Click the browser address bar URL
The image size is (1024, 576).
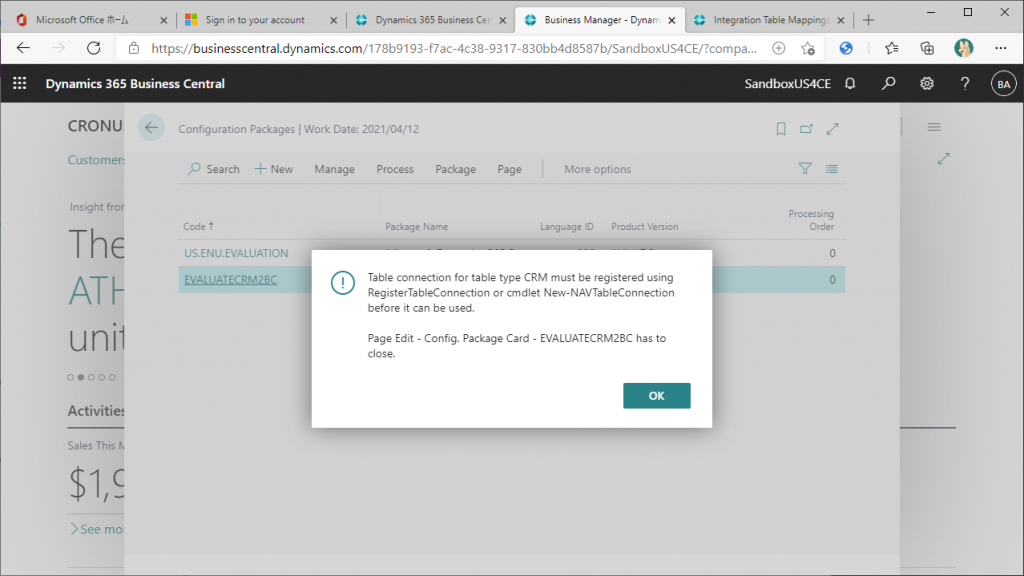click(x=454, y=48)
